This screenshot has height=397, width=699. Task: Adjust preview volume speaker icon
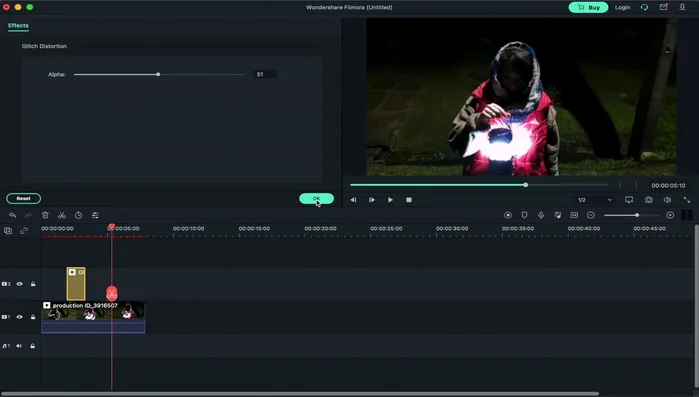(667, 200)
